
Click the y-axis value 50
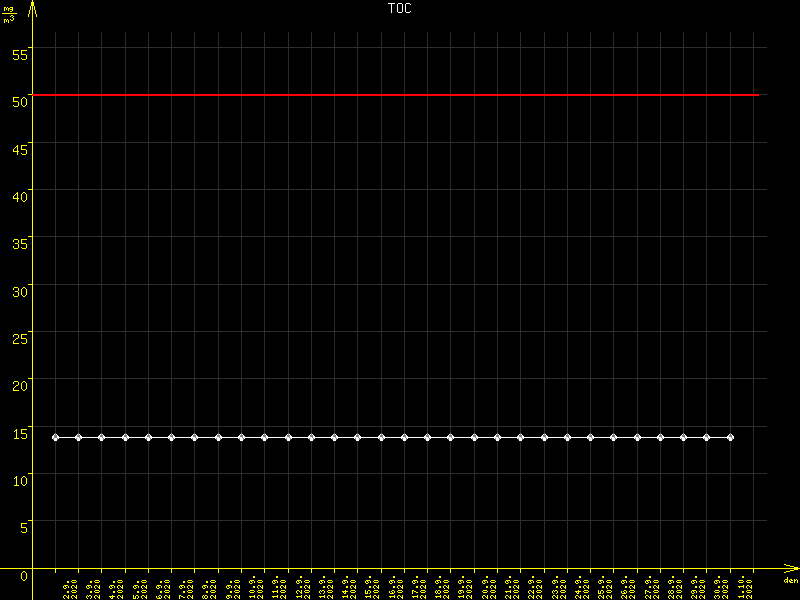[20, 96]
